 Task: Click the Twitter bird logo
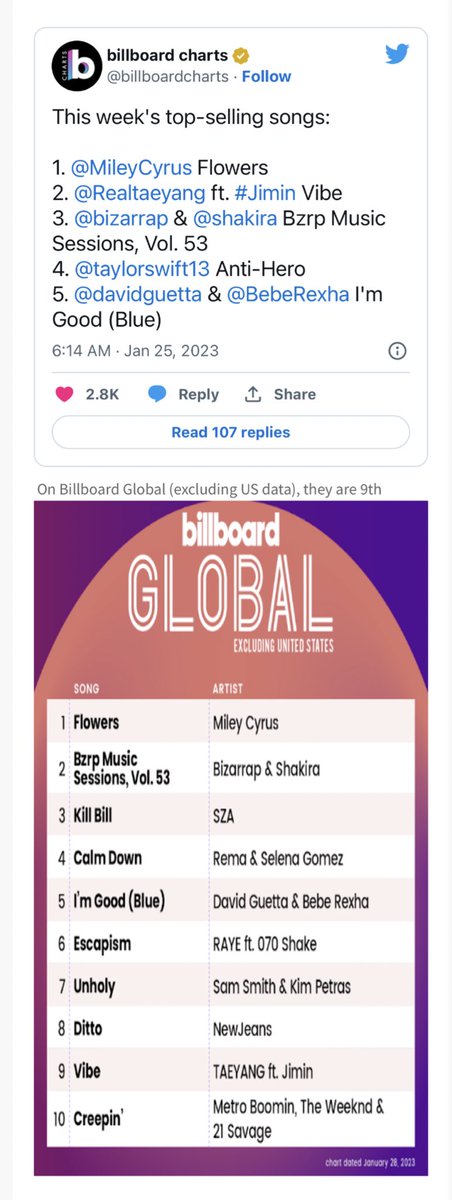(x=397, y=53)
